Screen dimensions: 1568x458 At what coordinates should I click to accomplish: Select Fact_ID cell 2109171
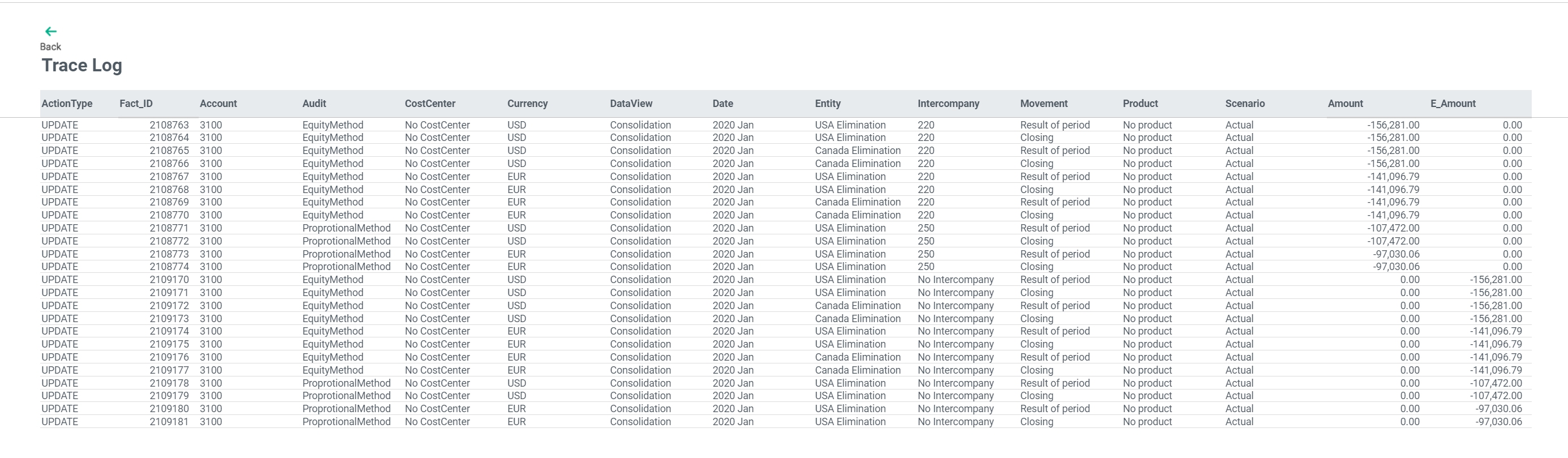point(169,292)
